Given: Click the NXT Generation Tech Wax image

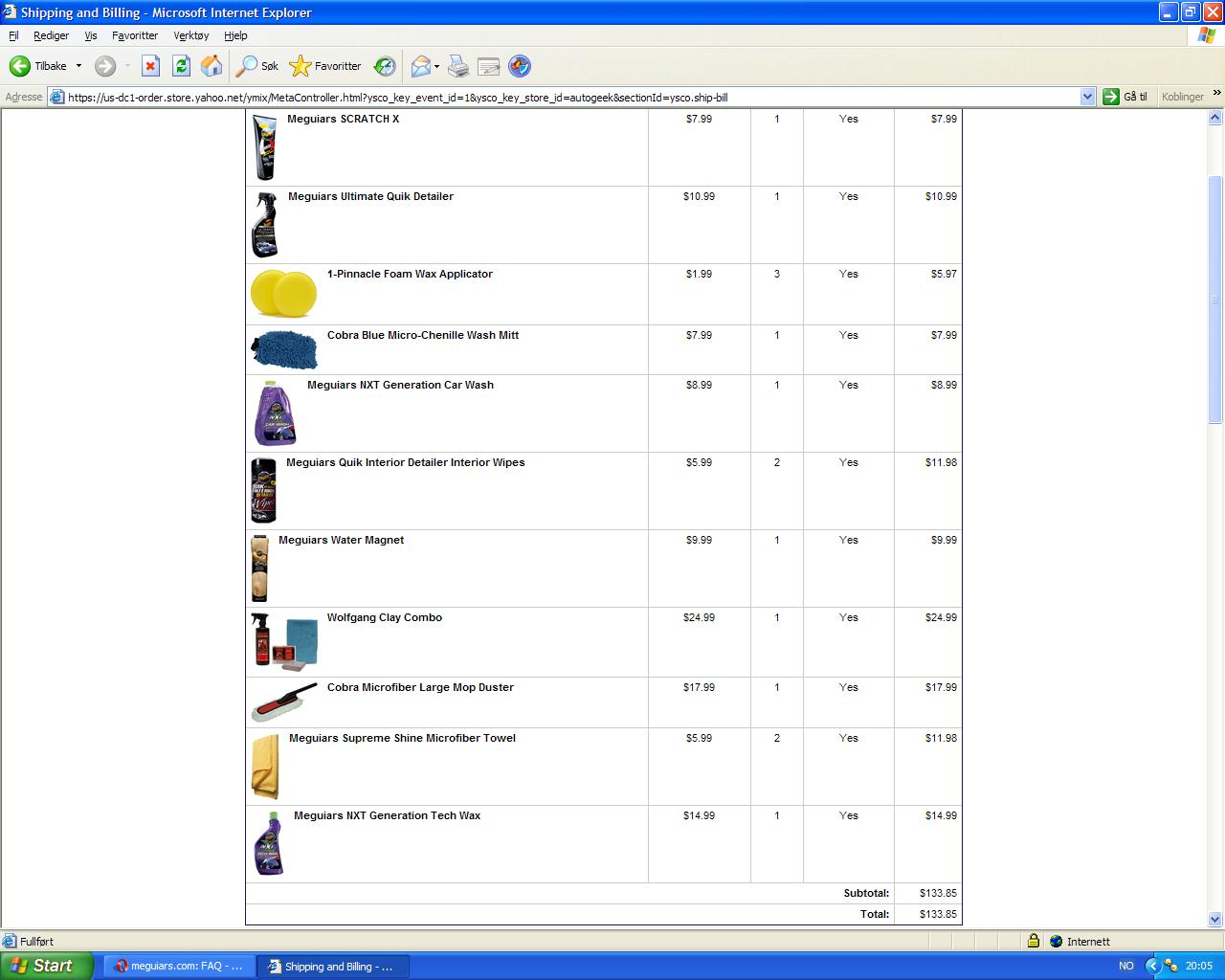Looking at the screenshot, I should 269,843.
